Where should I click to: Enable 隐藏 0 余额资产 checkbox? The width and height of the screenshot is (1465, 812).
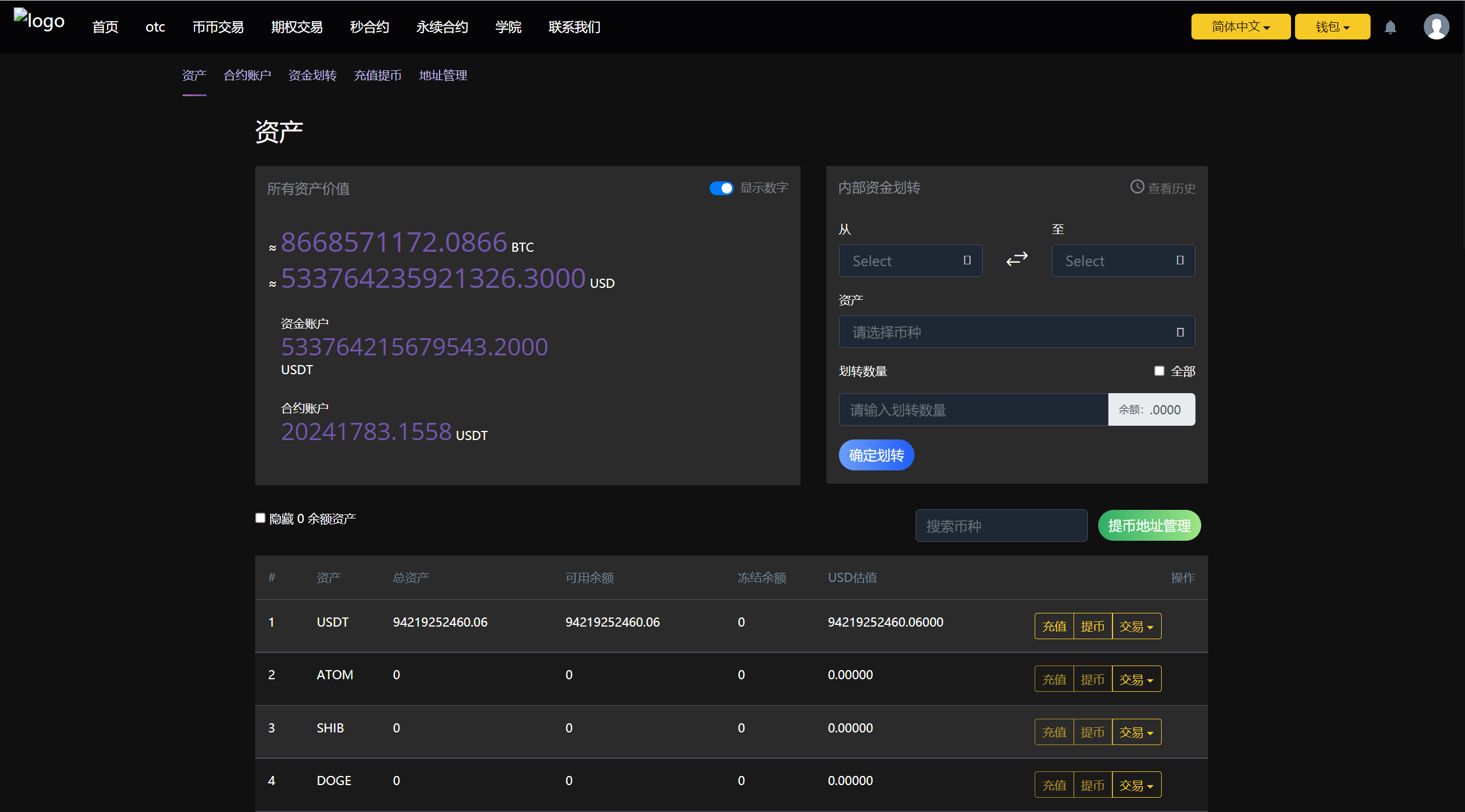(260, 518)
